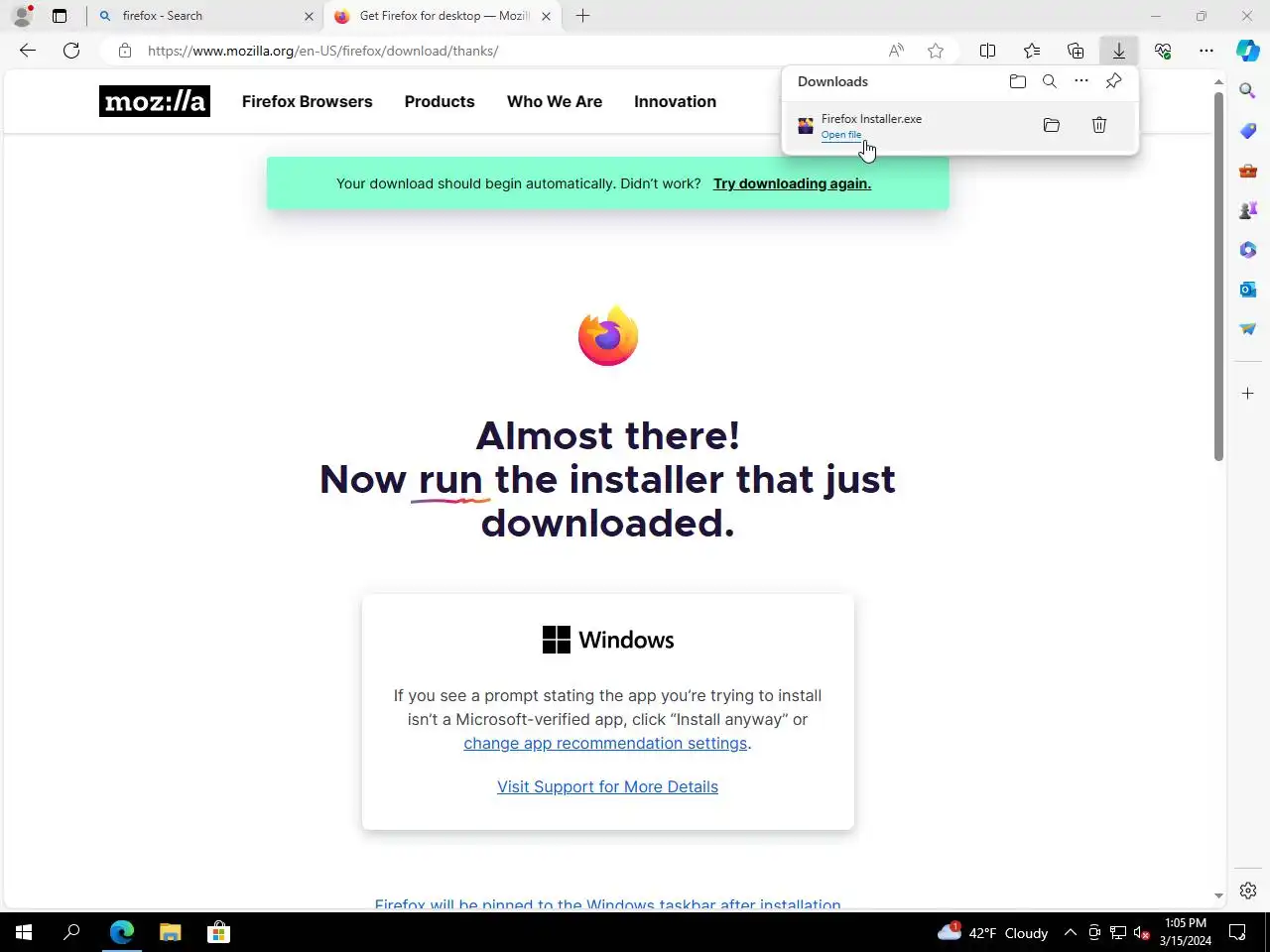Image resolution: width=1270 pixels, height=952 pixels.
Task: Show Firefox Installer.exe in folder
Action: [x=1052, y=125]
